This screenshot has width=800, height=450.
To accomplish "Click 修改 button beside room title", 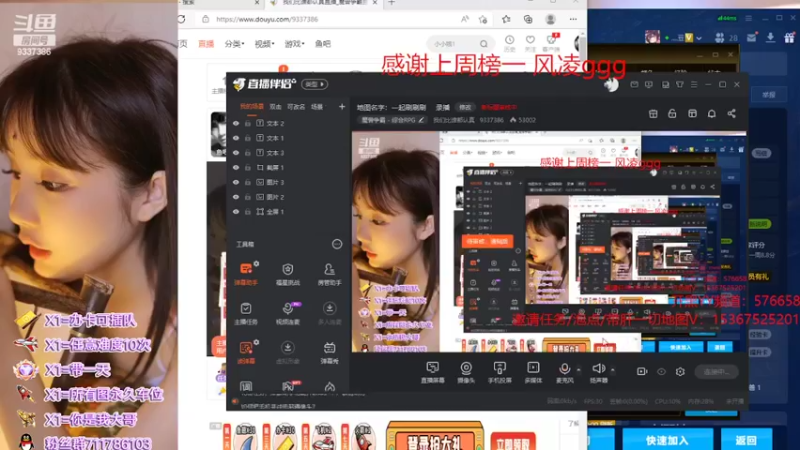I will [465, 107].
